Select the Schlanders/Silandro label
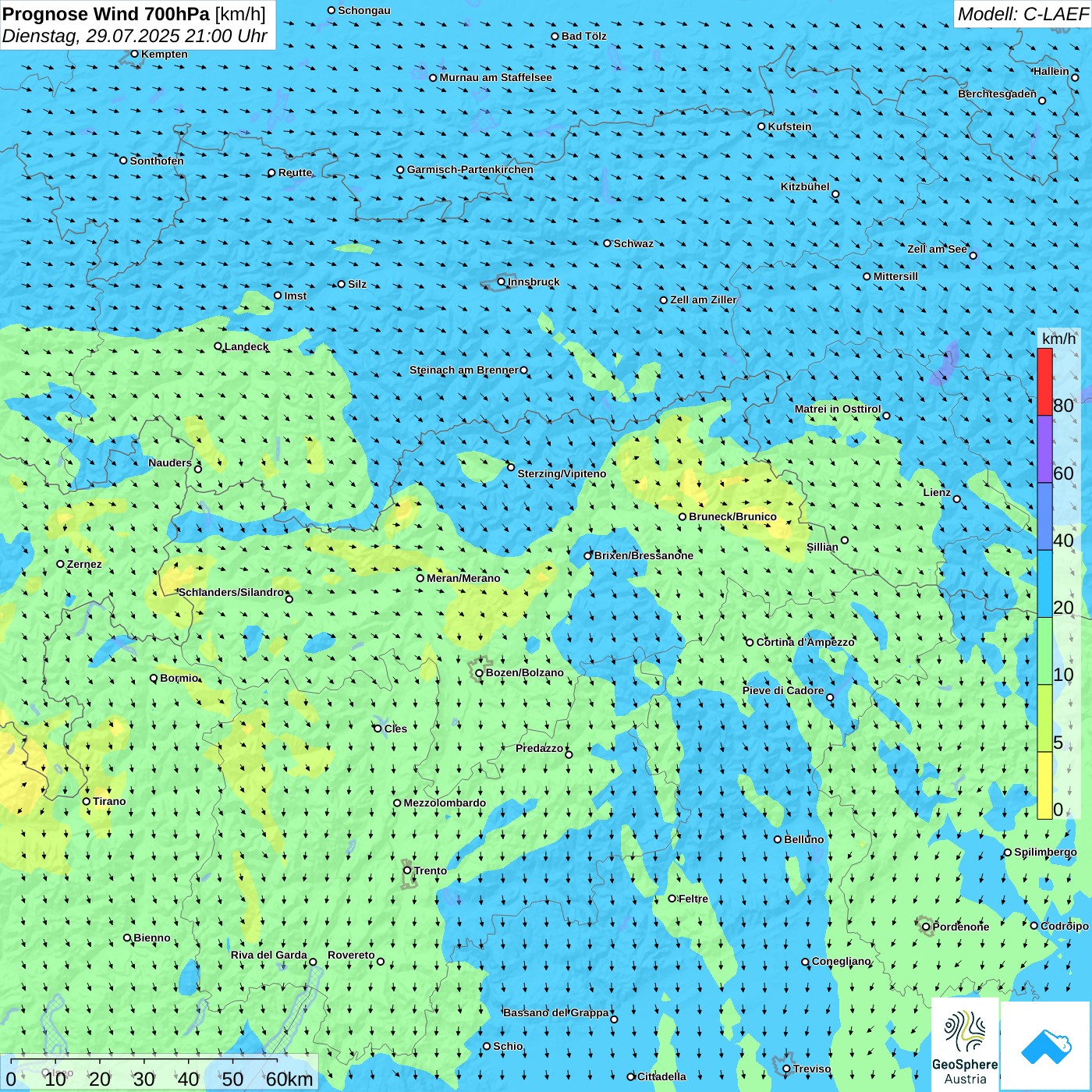 231,592
